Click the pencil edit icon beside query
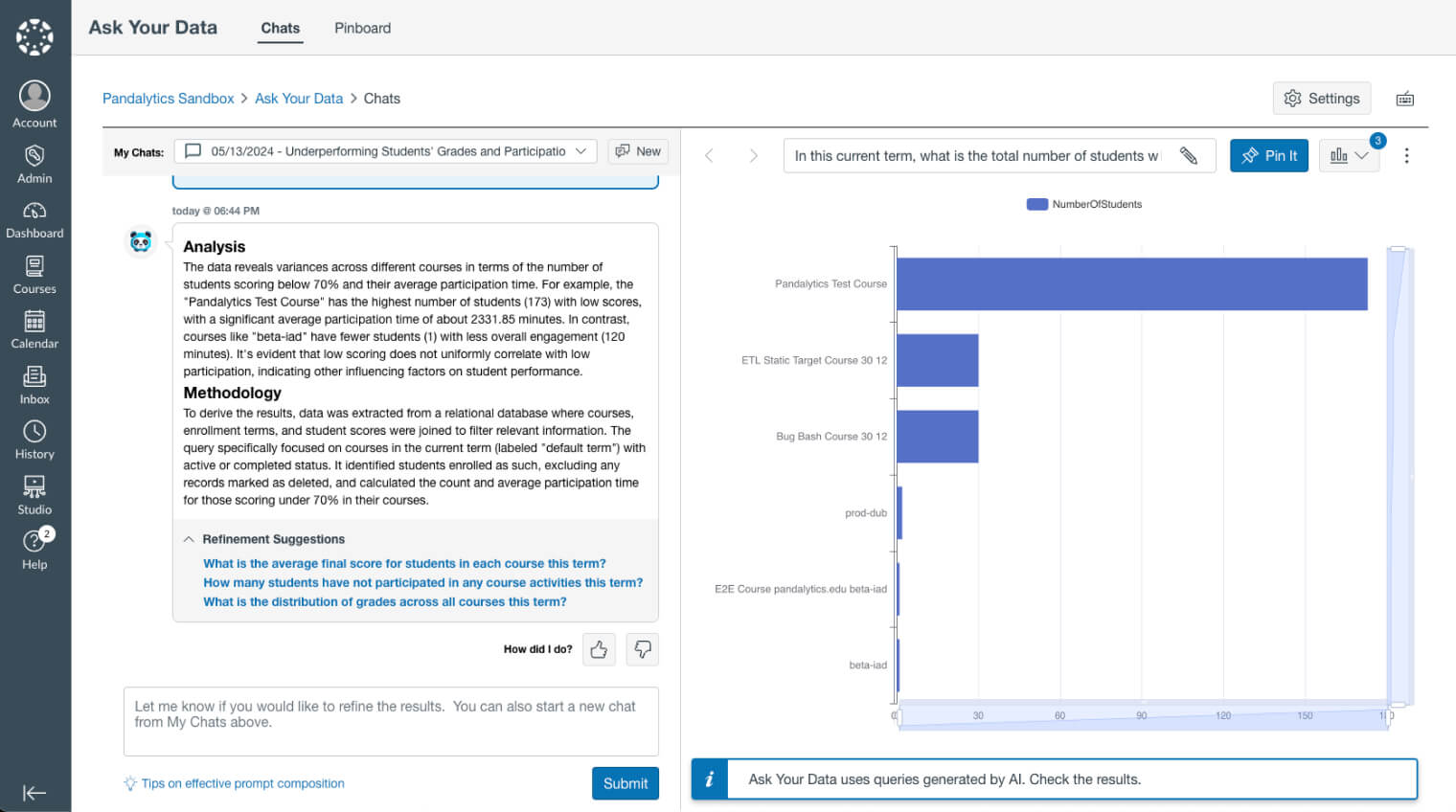 click(1188, 155)
